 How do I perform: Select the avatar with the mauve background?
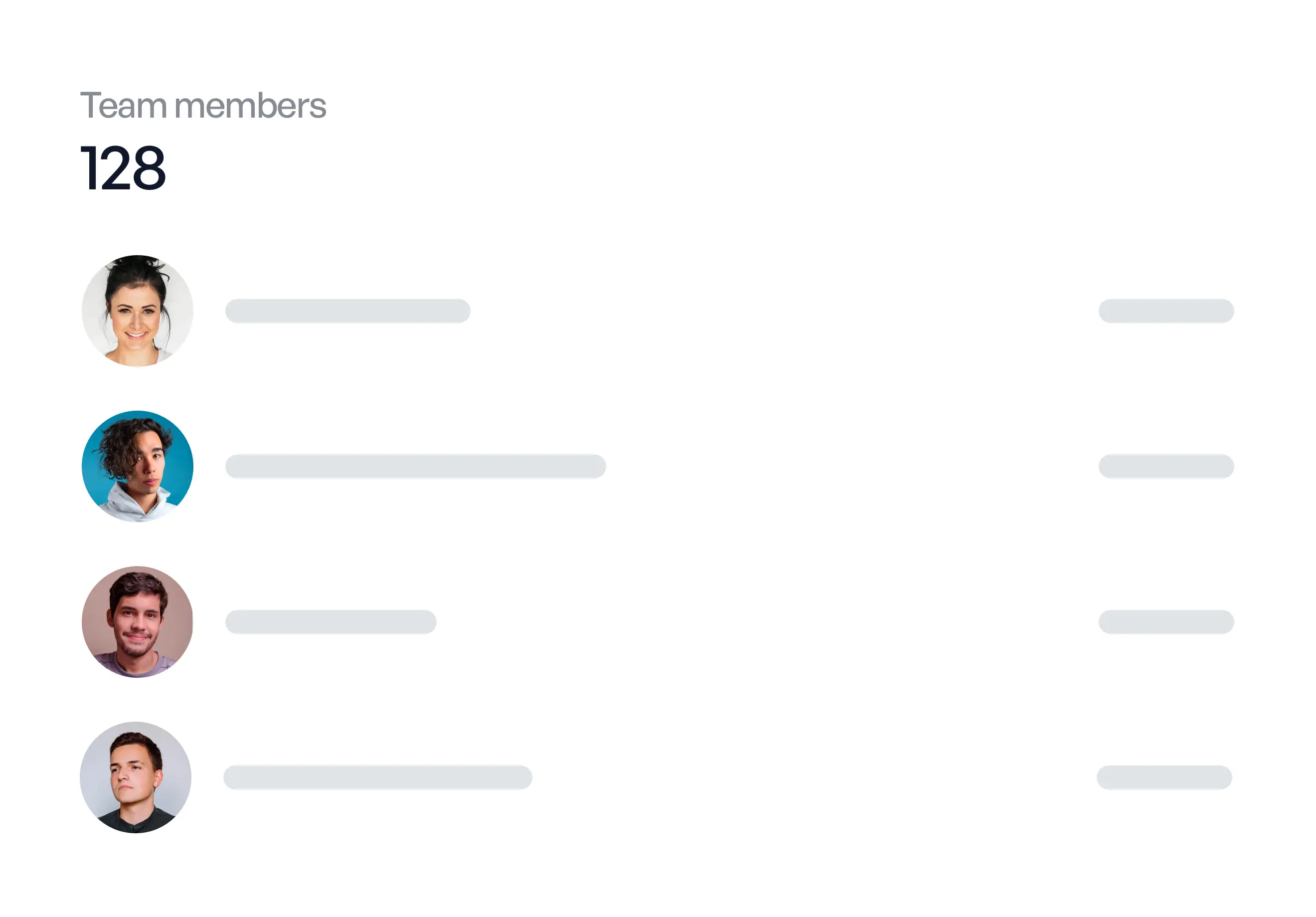pyautogui.click(x=138, y=622)
